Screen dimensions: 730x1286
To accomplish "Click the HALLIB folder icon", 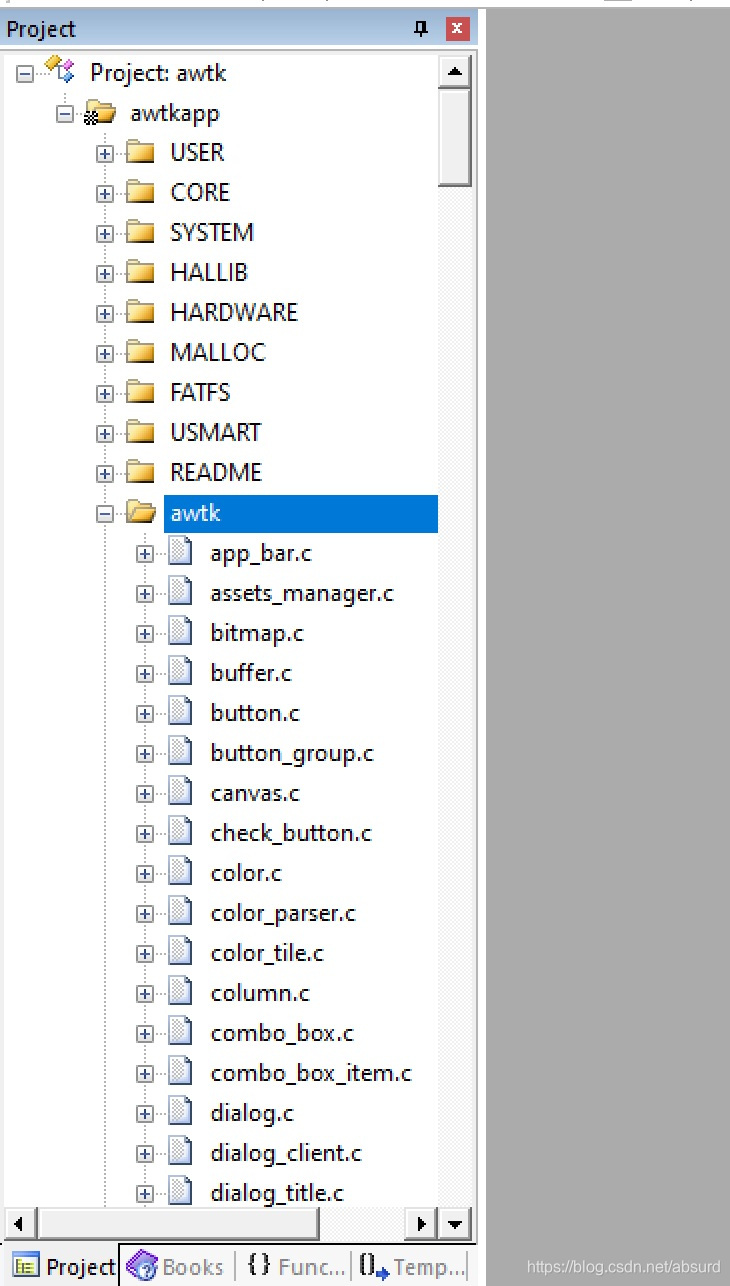I will (140, 272).
